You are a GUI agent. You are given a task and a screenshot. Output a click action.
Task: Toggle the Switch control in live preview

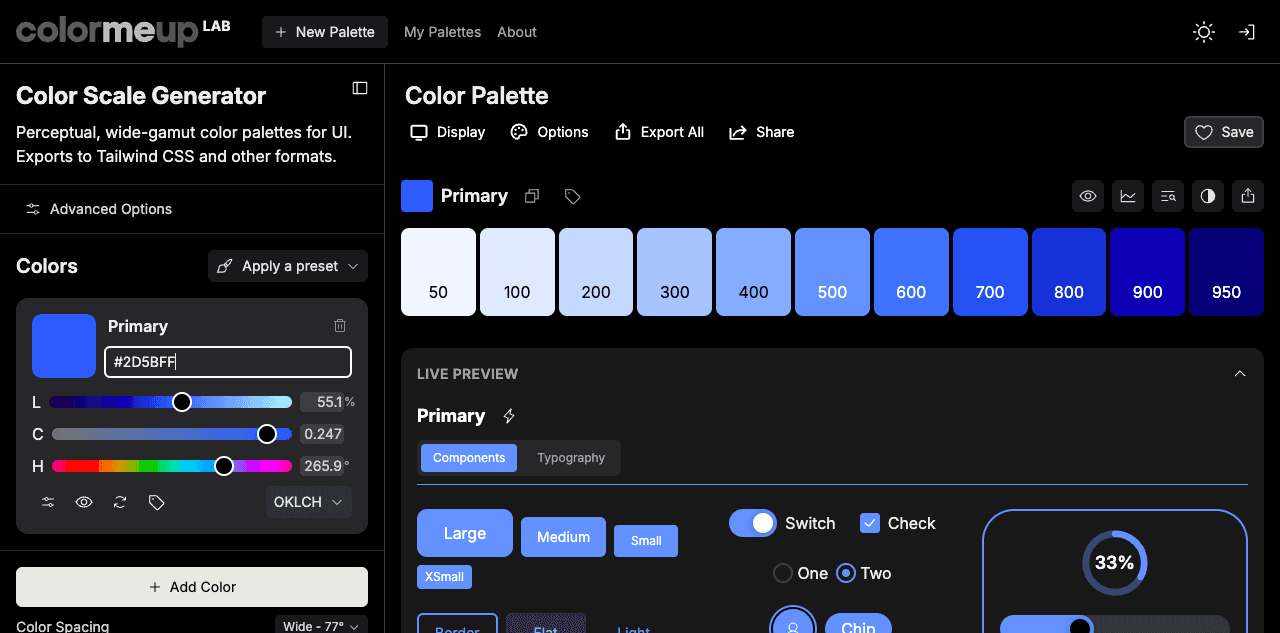pos(753,523)
